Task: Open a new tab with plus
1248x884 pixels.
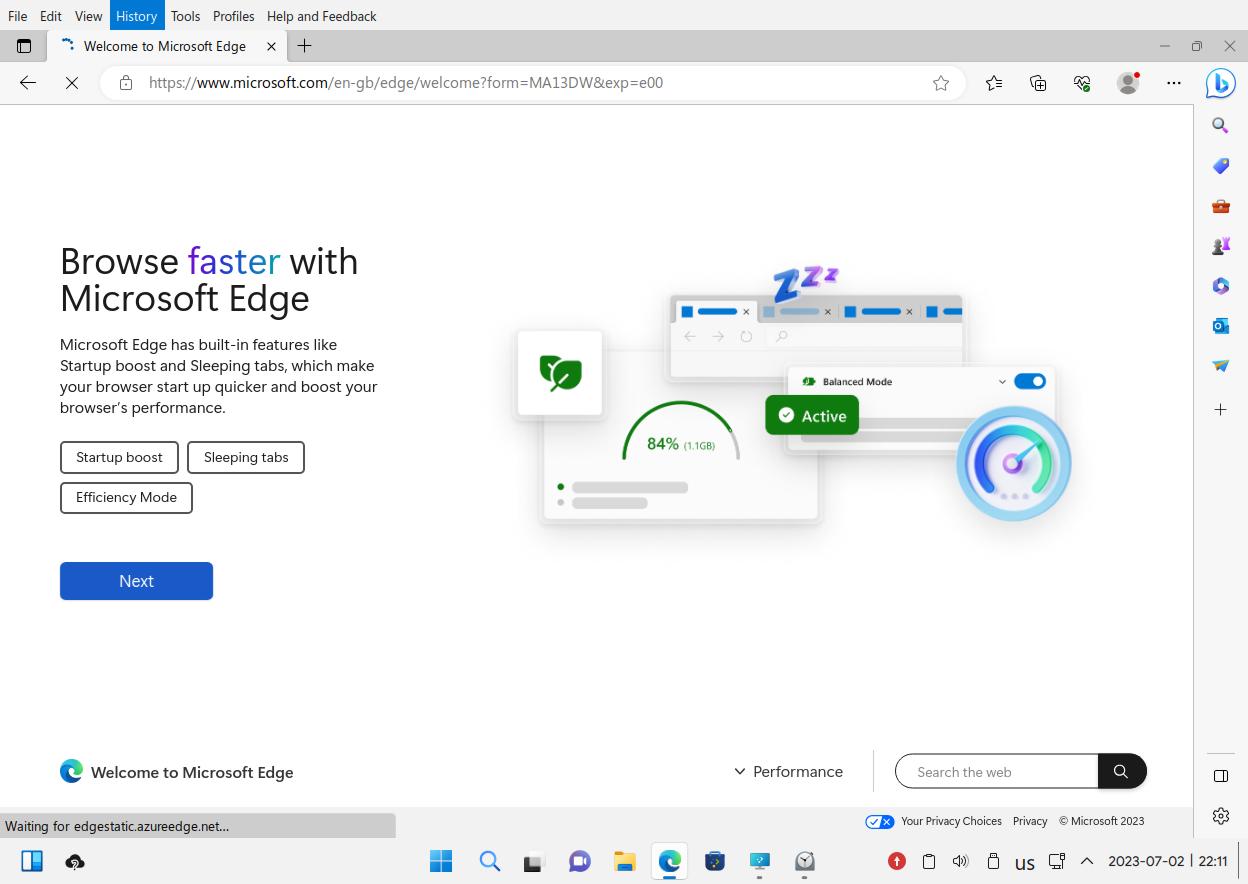Action: (x=305, y=46)
